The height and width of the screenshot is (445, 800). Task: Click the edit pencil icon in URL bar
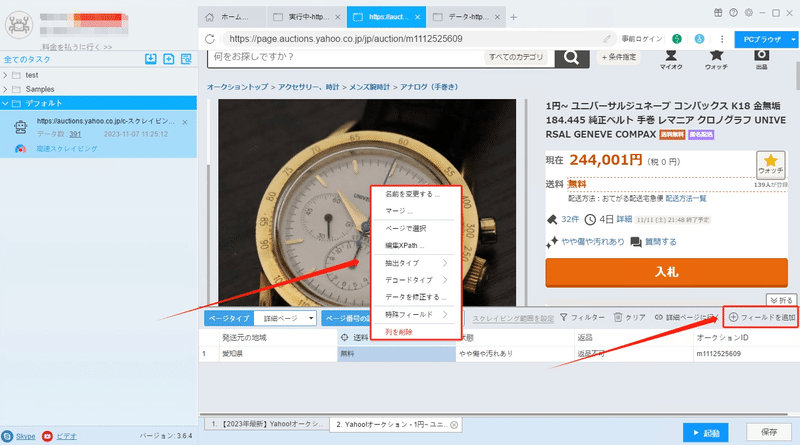pyautogui.click(x=607, y=39)
